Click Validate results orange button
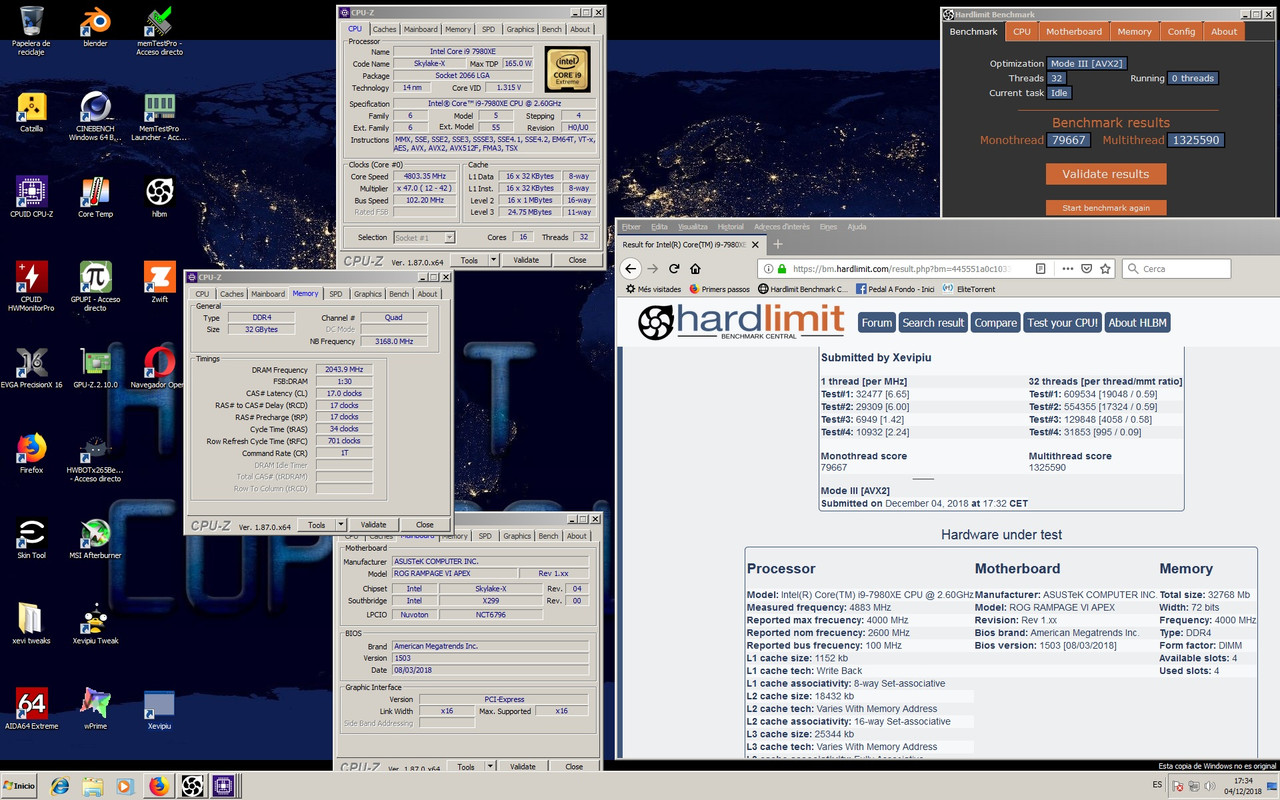Screen dimensions: 1280x800 click(x=1106, y=174)
